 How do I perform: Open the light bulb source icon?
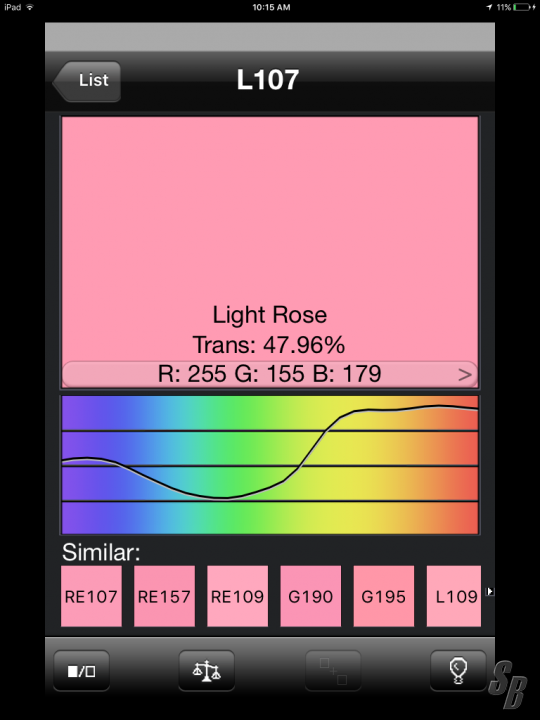click(x=458, y=671)
